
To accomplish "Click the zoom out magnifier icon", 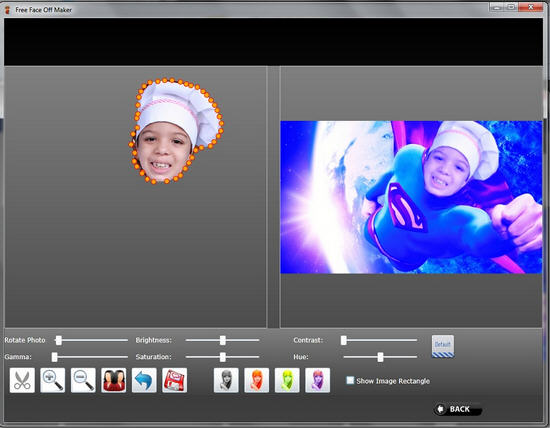I will pos(83,380).
